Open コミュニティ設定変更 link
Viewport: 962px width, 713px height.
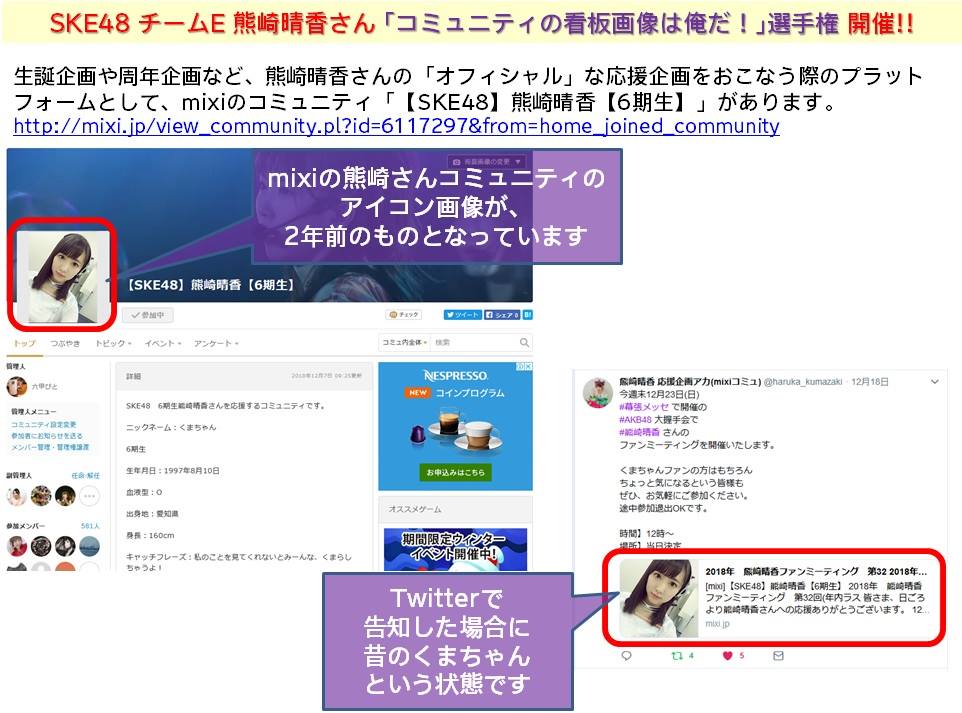coord(44,425)
